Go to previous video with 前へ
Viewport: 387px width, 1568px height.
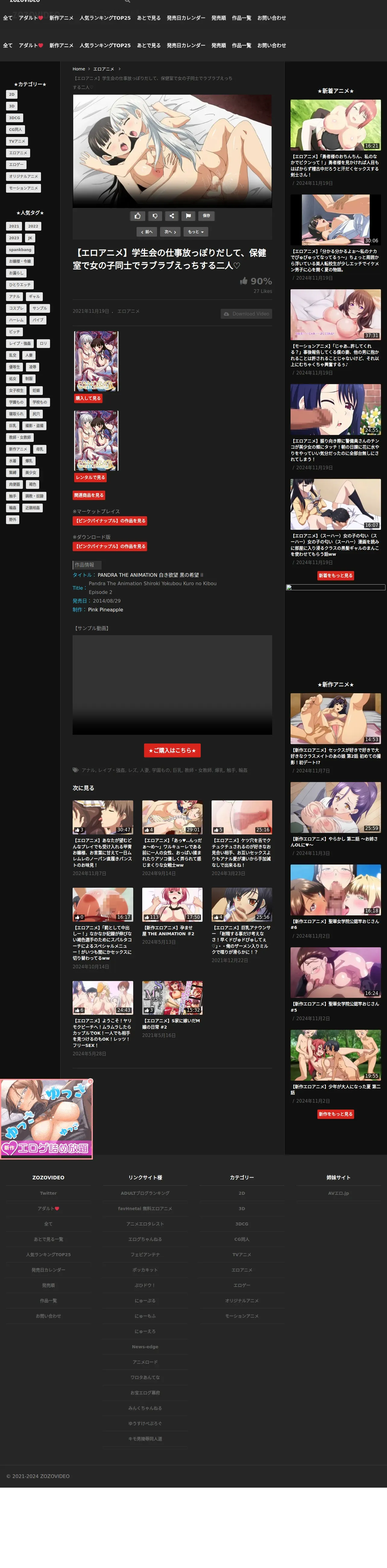[x=147, y=232]
